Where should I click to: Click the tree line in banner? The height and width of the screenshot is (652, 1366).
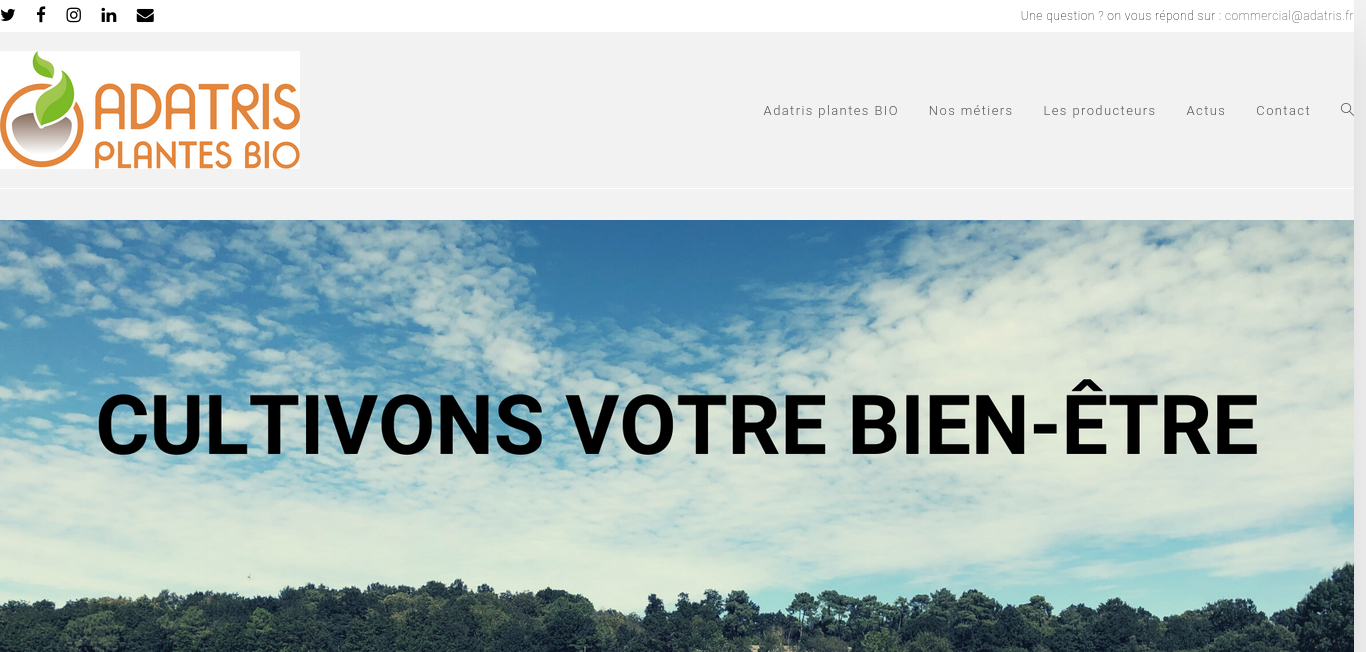[x=677, y=620]
